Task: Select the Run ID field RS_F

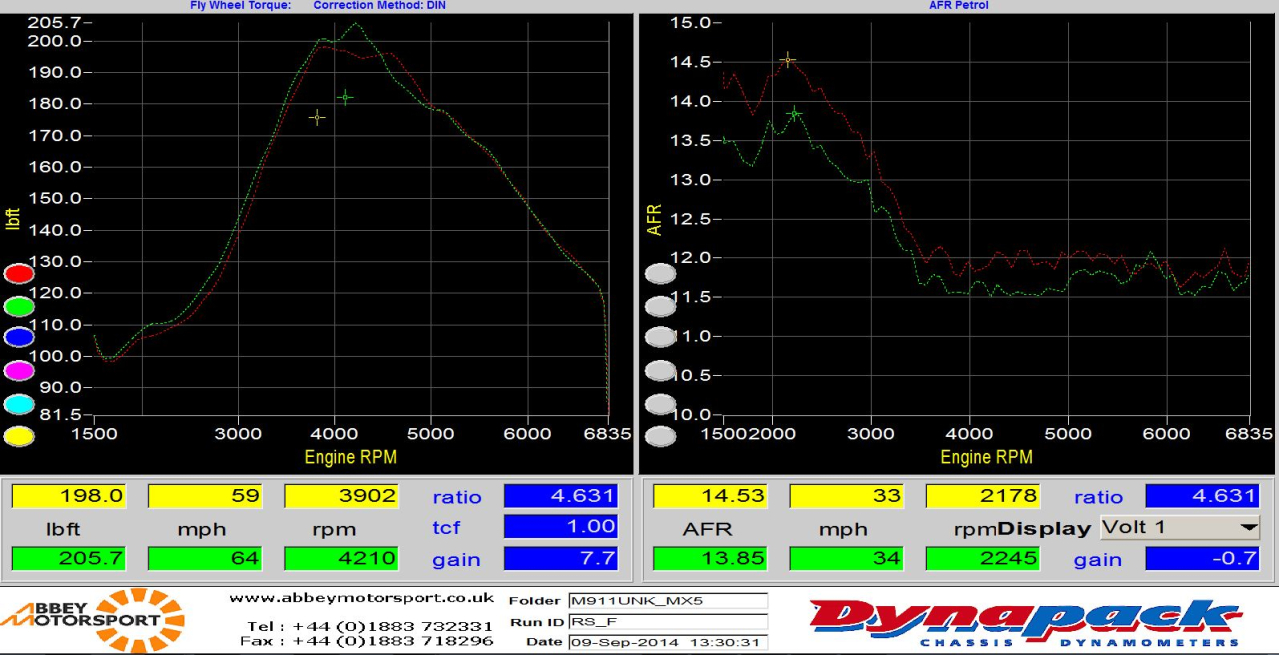Action: coord(667,621)
